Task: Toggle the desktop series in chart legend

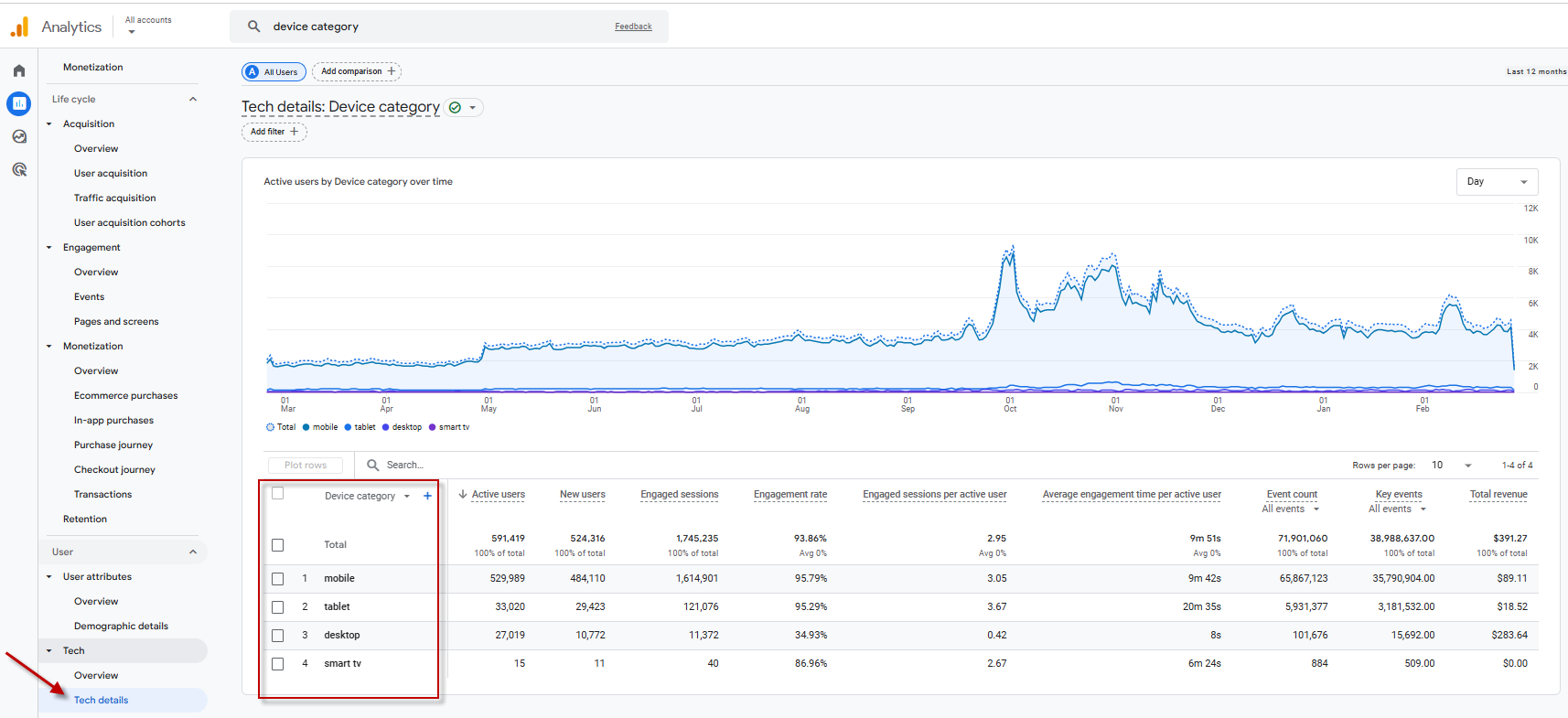Action: pyautogui.click(x=403, y=427)
